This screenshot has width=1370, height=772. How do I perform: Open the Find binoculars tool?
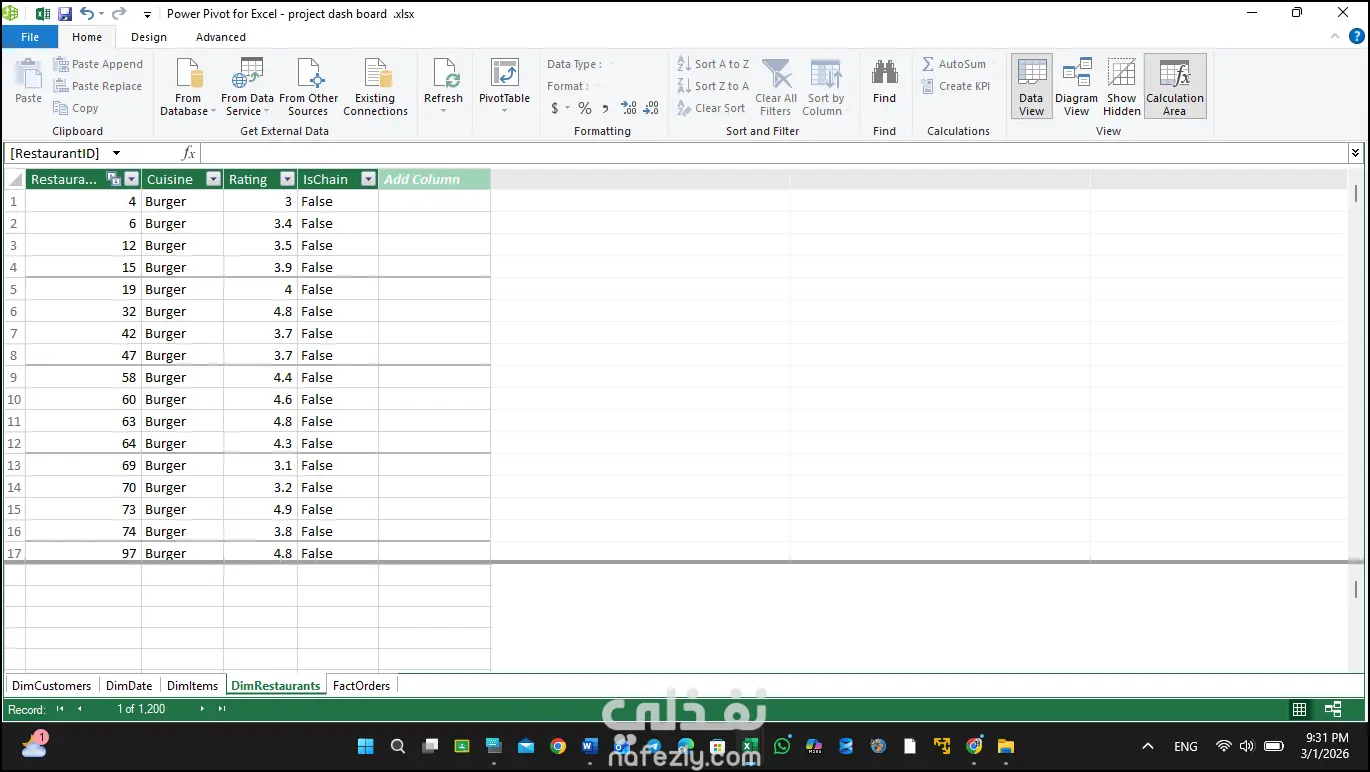pos(884,73)
